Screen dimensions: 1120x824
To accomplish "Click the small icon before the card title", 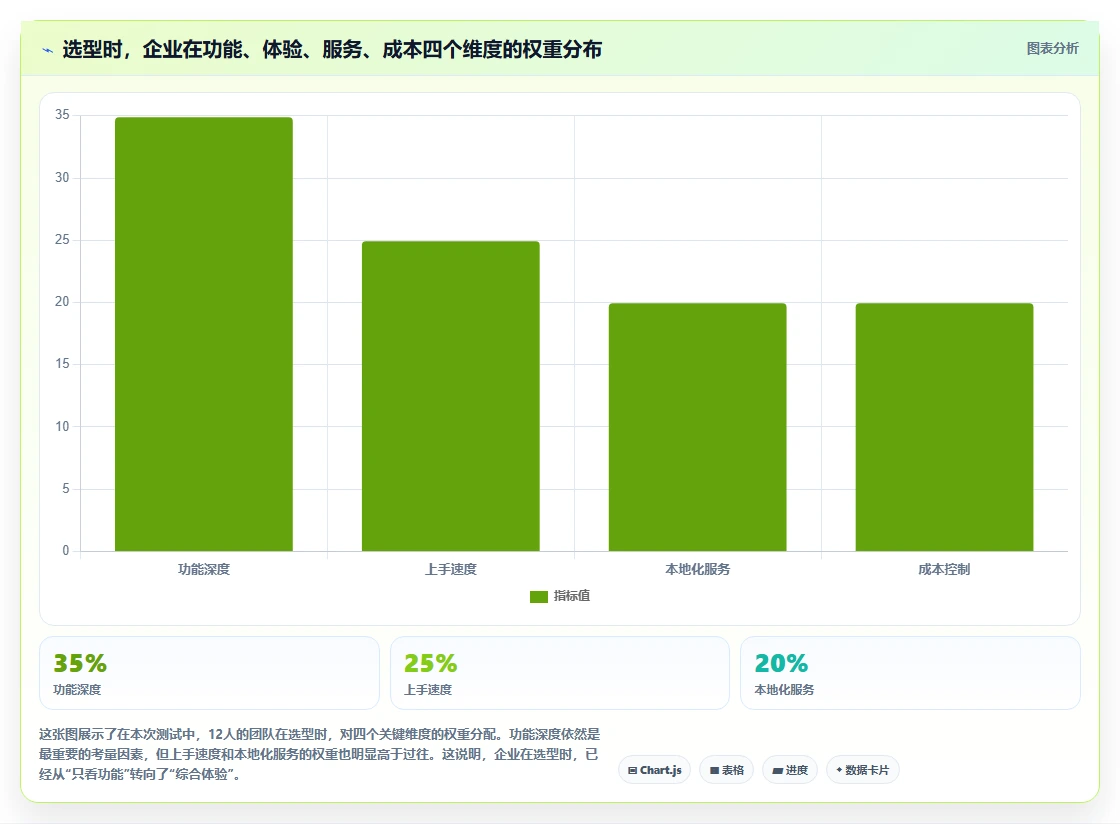I will pos(48,50).
